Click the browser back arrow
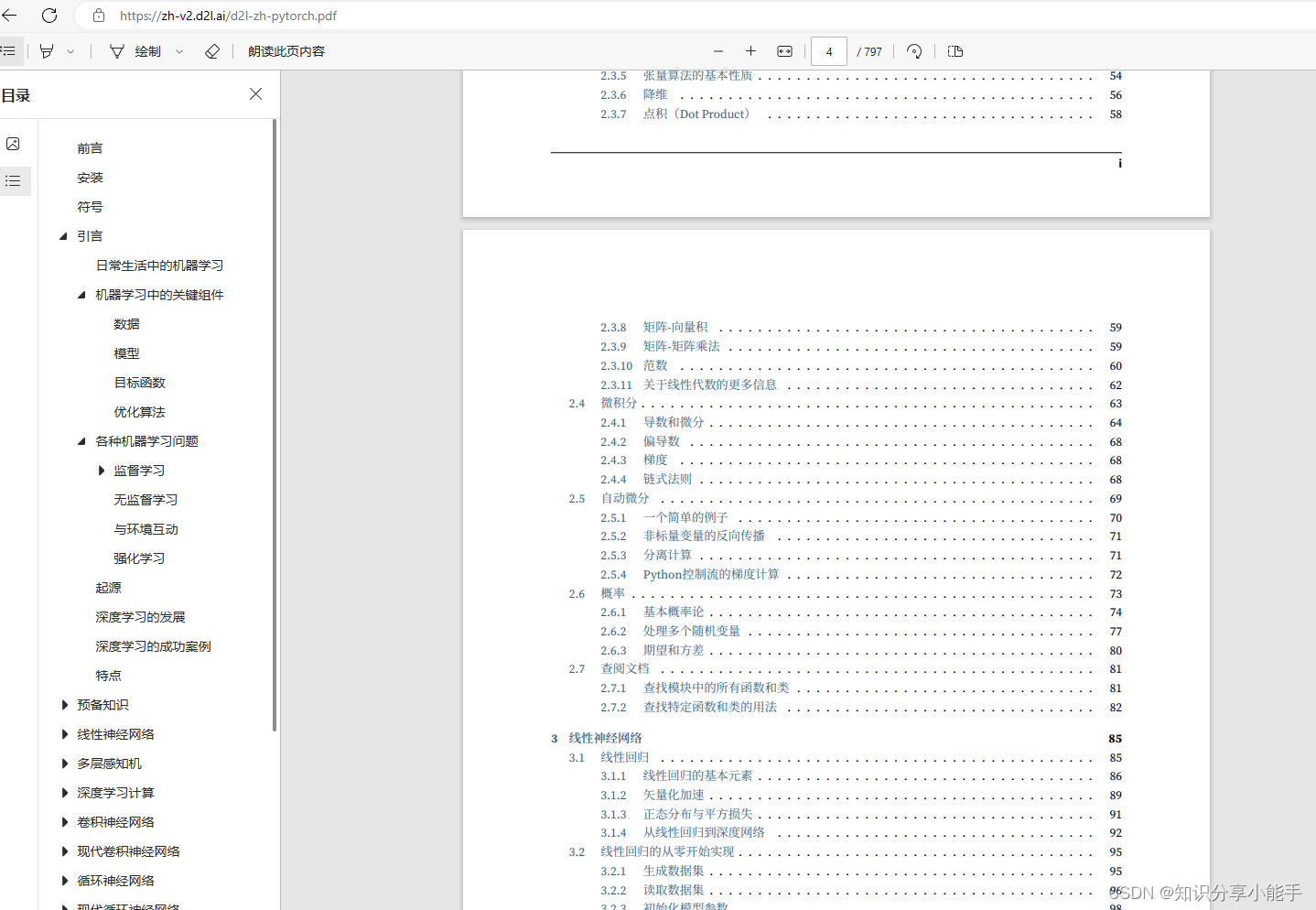Viewport: 1316px width, 910px height. point(8,16)
